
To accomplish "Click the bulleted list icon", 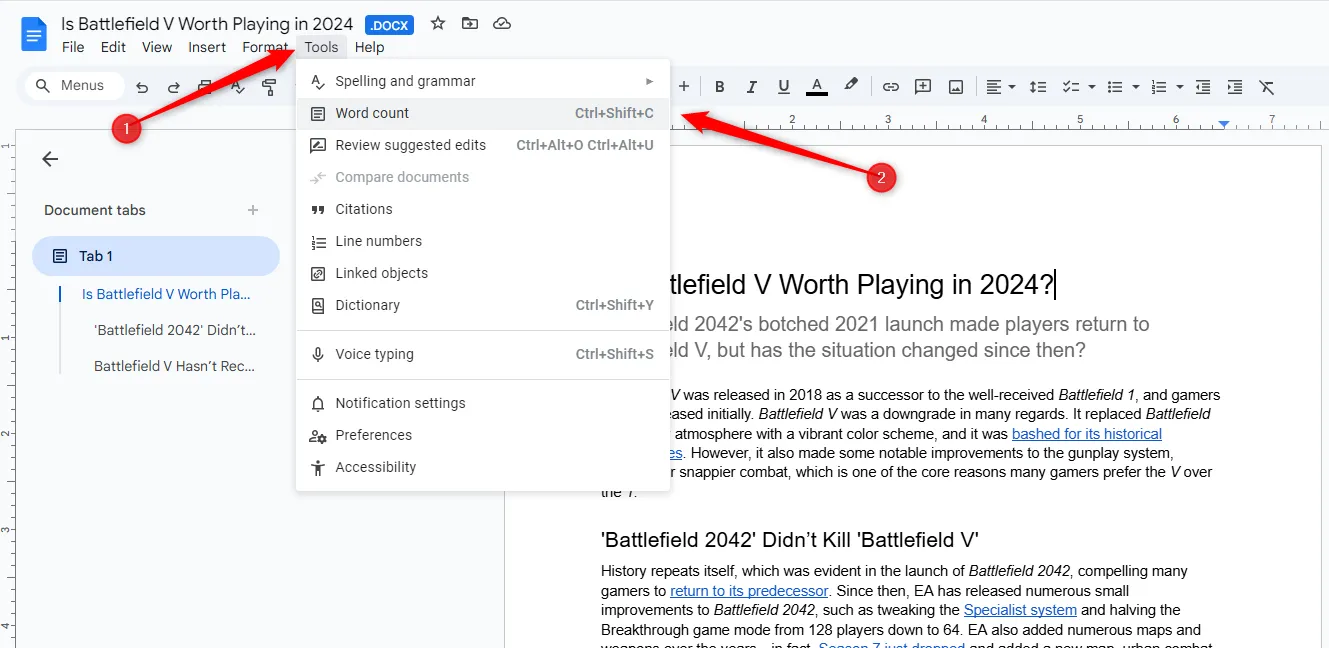I will (x=1116, y=87).
